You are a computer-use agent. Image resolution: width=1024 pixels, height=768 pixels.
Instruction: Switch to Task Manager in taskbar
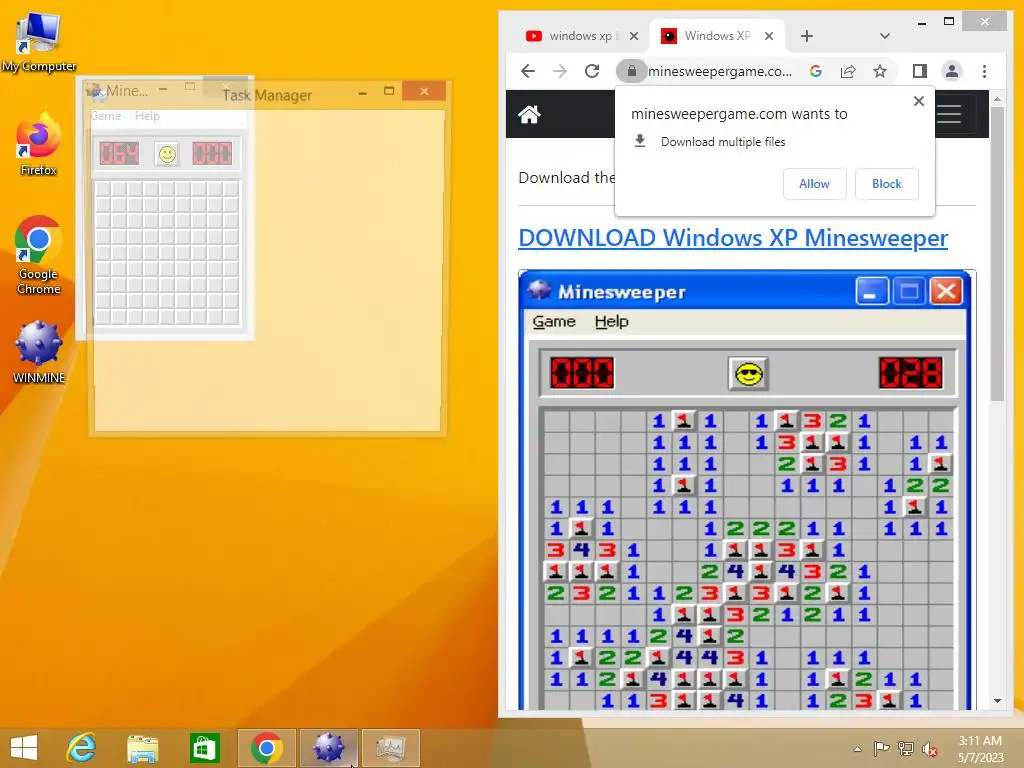pos(391,748)
